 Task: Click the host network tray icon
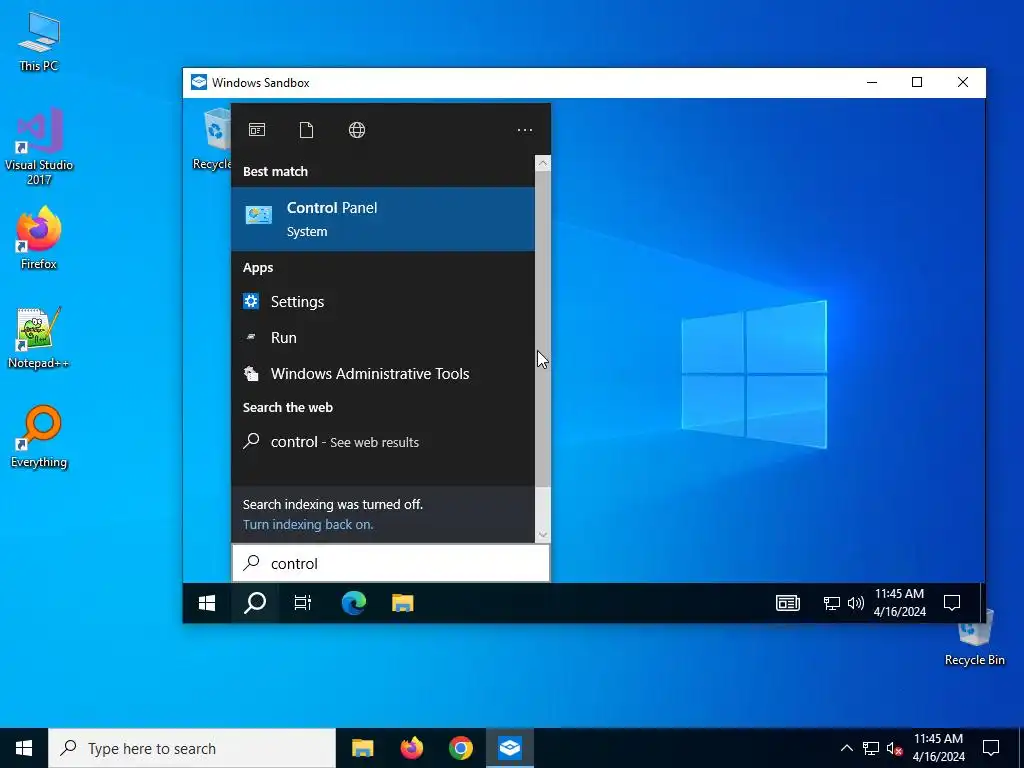pos(871,748)
